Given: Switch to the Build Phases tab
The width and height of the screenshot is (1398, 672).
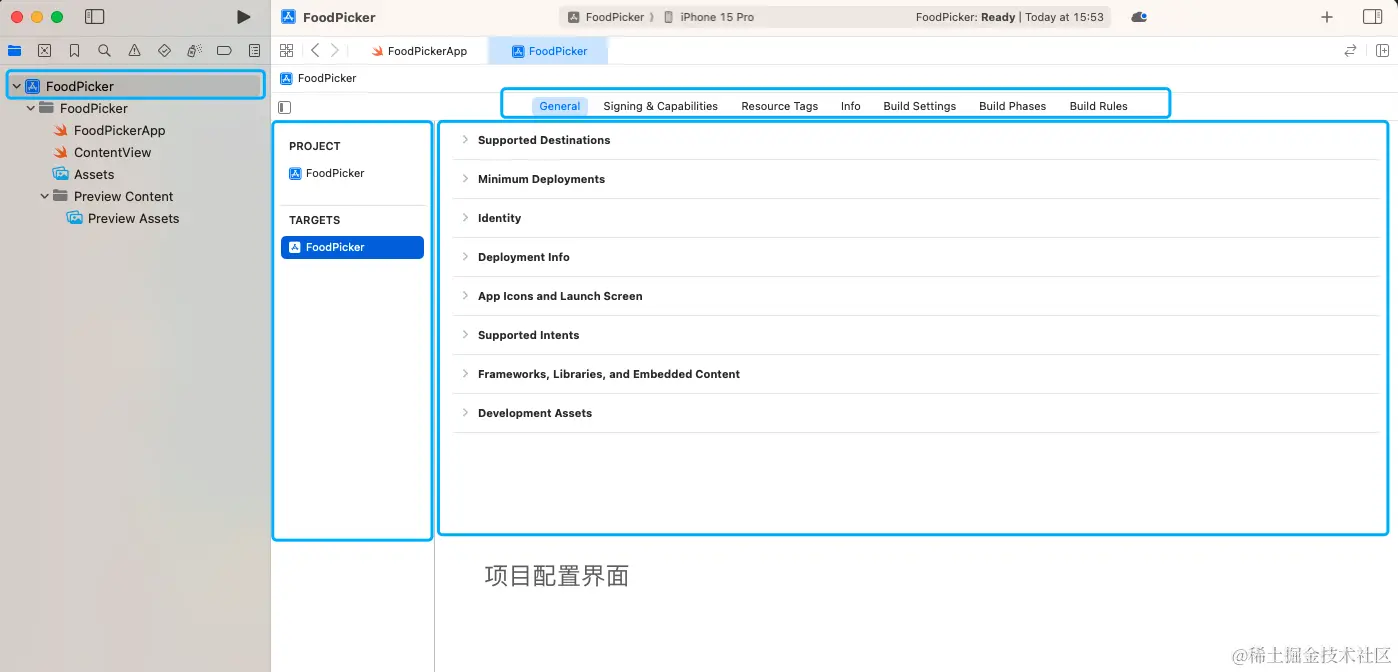Looking at the screenshot, I should click(x=1013, y=106).
